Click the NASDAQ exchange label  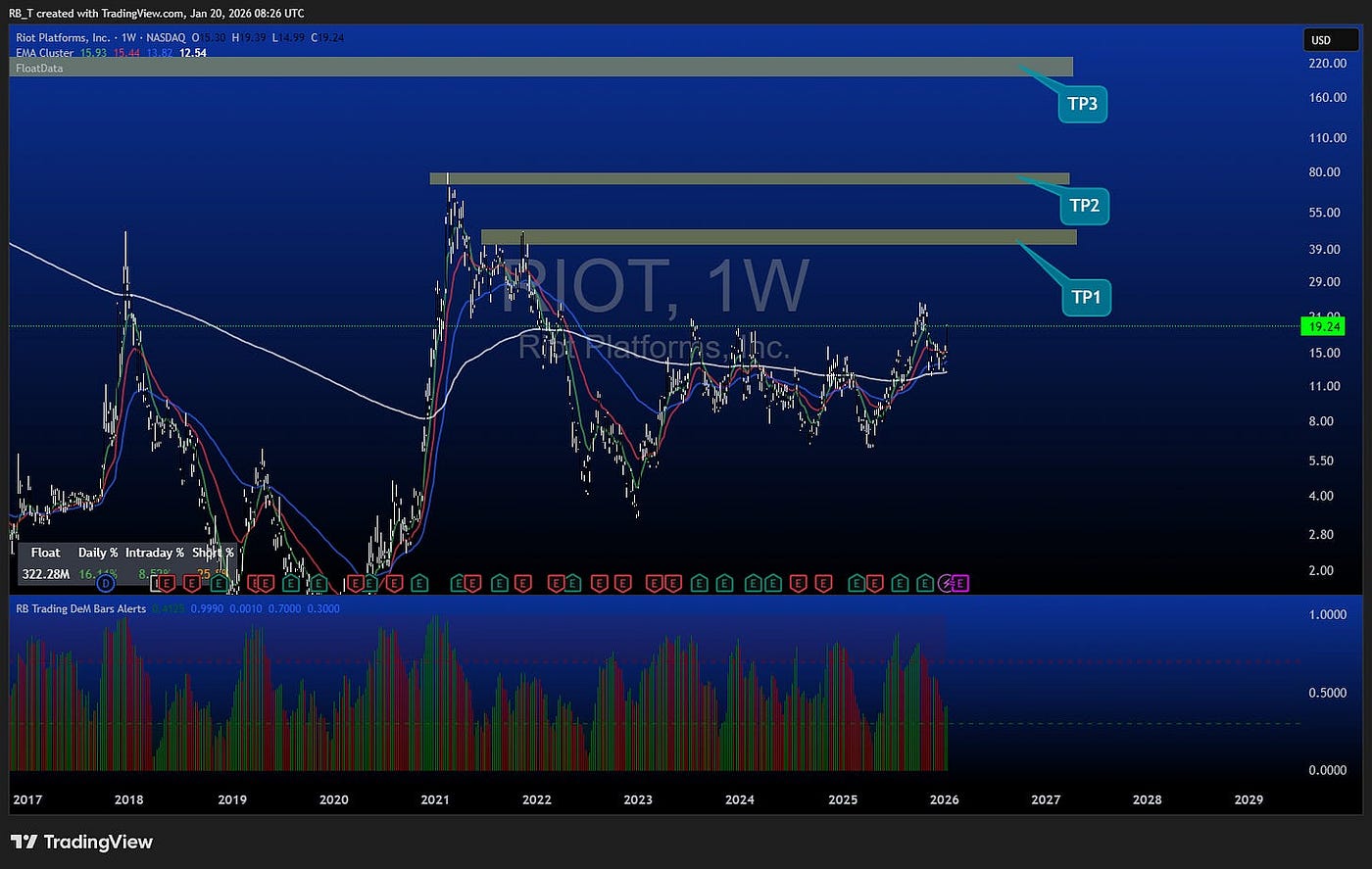click(165, 38)
